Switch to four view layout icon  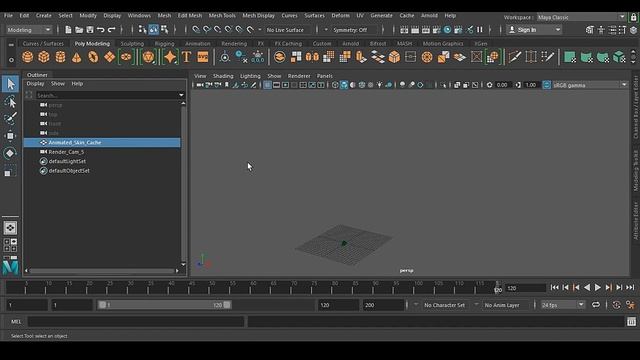(x=10, y=245)
